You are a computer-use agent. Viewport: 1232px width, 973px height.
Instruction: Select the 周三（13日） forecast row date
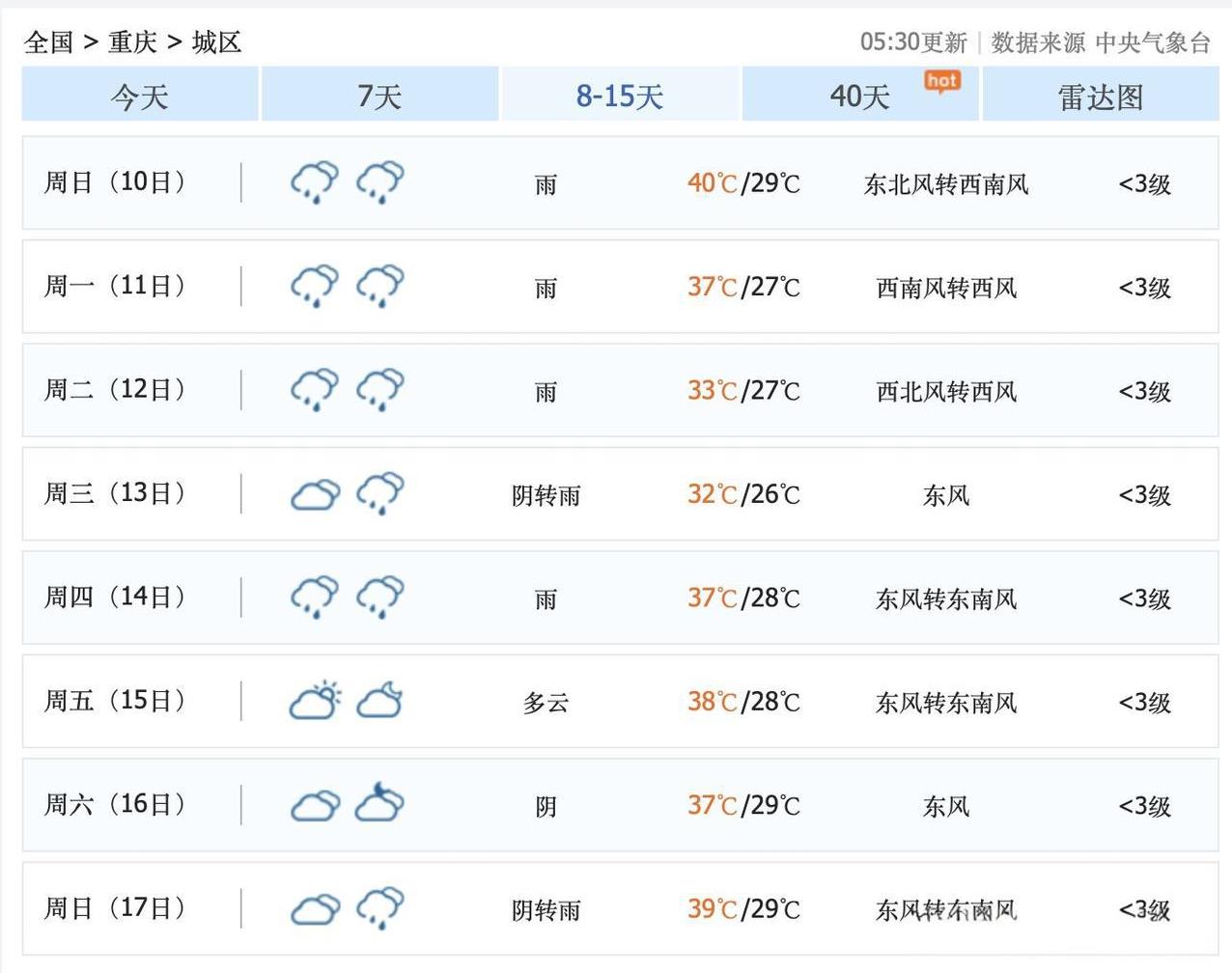[x=115, y=493]
